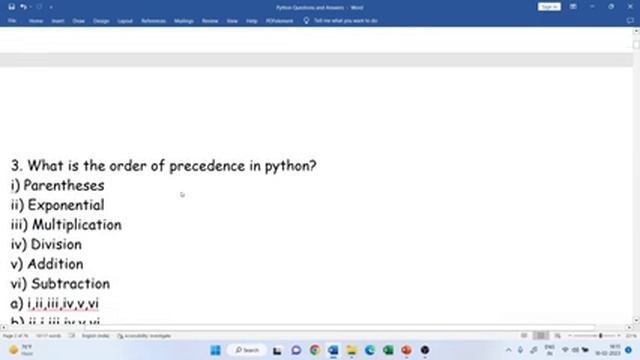Click the Wi-Fi network icon in tray
This screenshot has height=360, width=640.
(x=565, y=350)
